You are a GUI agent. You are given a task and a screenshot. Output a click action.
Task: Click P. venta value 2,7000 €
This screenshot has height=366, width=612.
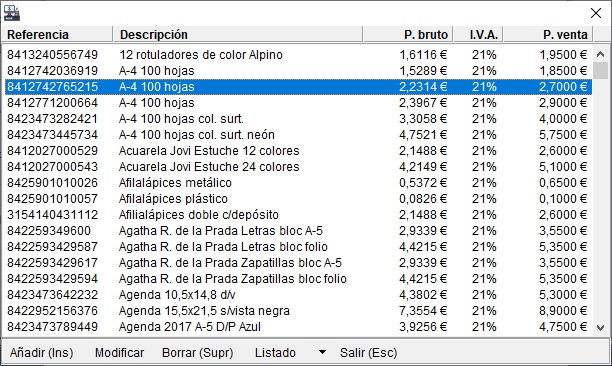coord(563,87)
